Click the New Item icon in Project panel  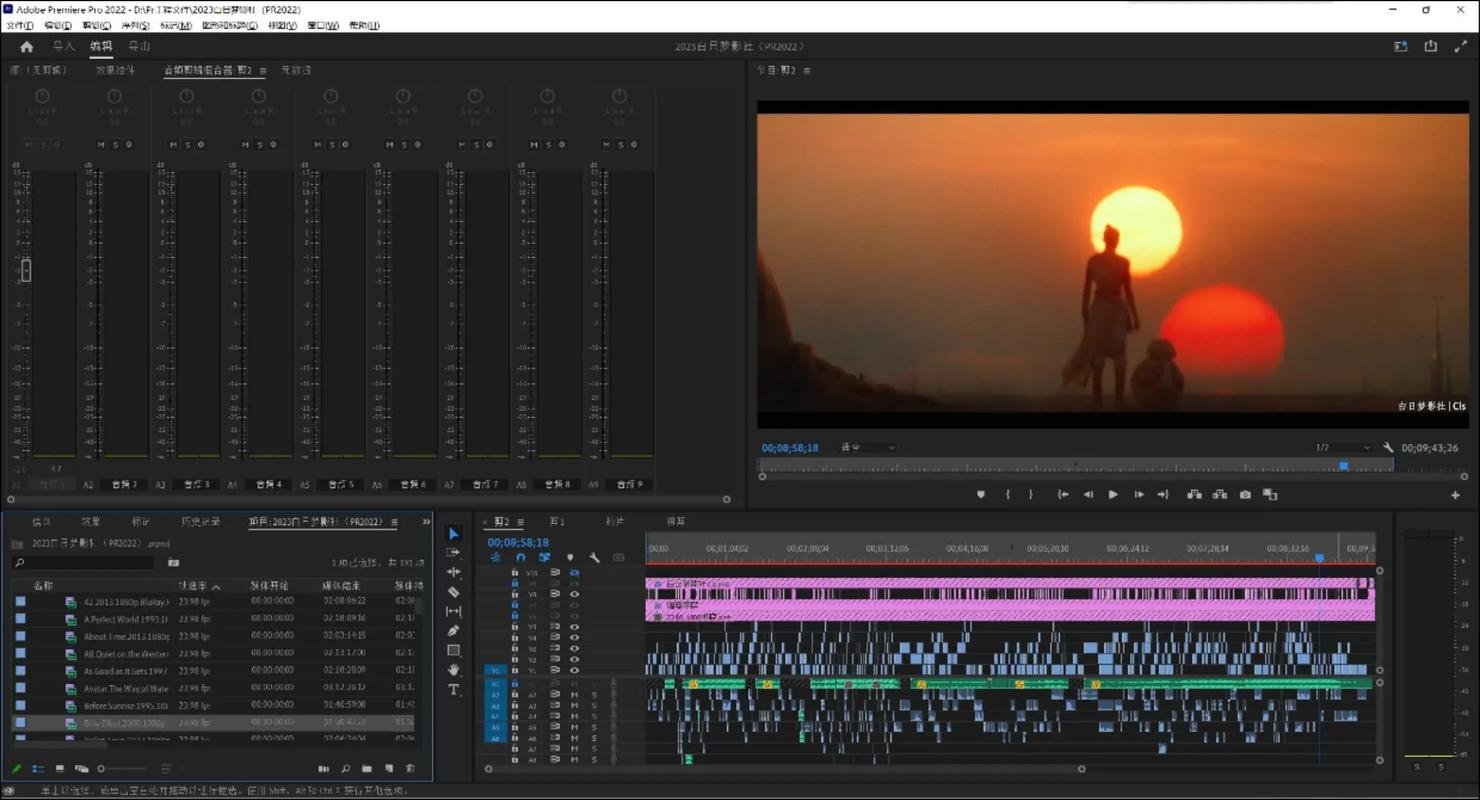[389, 769]
